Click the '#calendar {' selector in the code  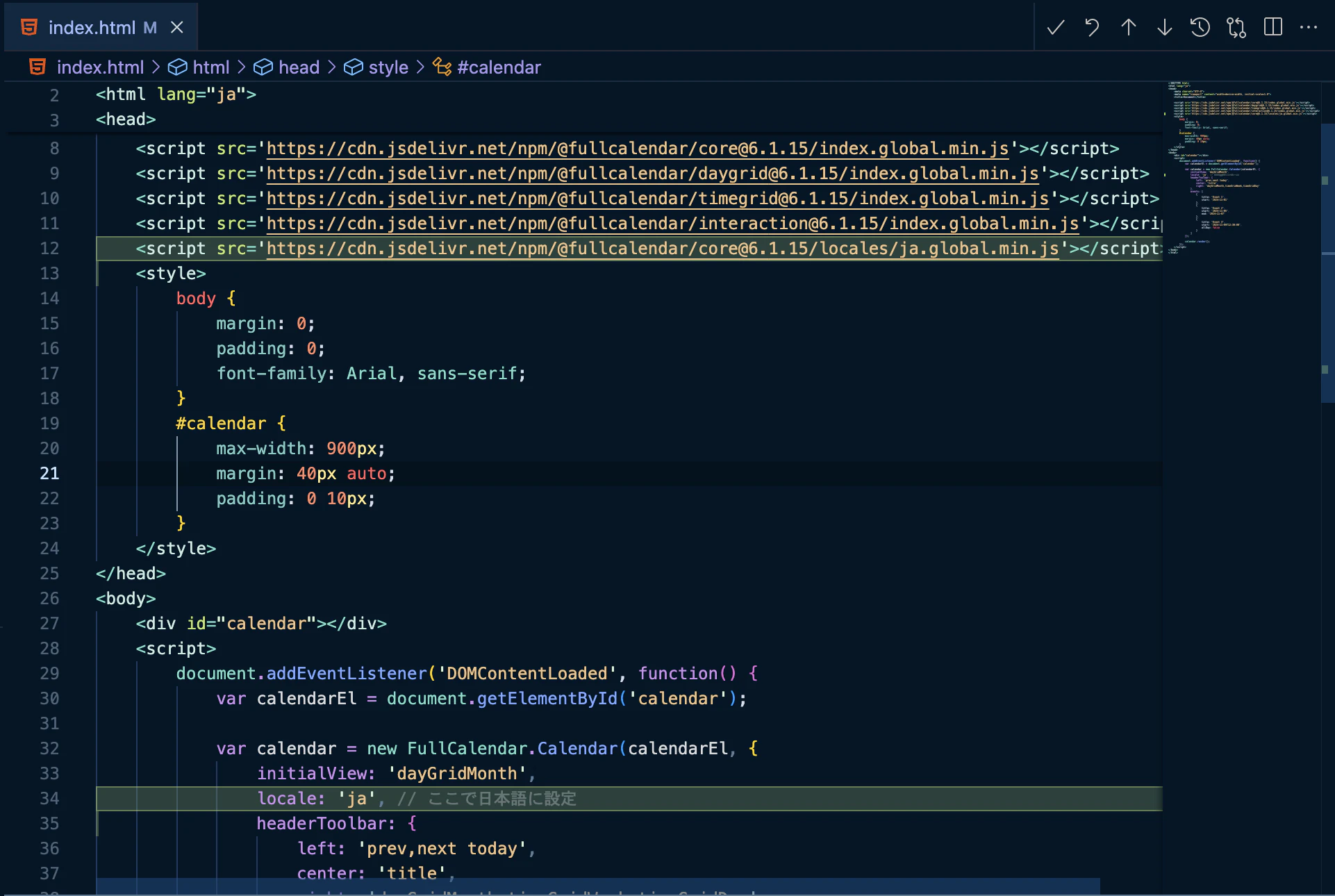coord(231,424)
